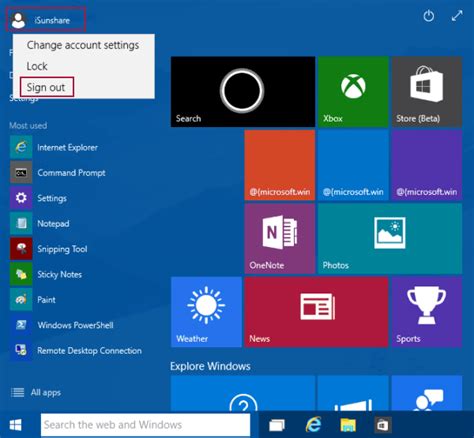Launch the OneNote tile
The image size is (474, 438).
point(280,239)
